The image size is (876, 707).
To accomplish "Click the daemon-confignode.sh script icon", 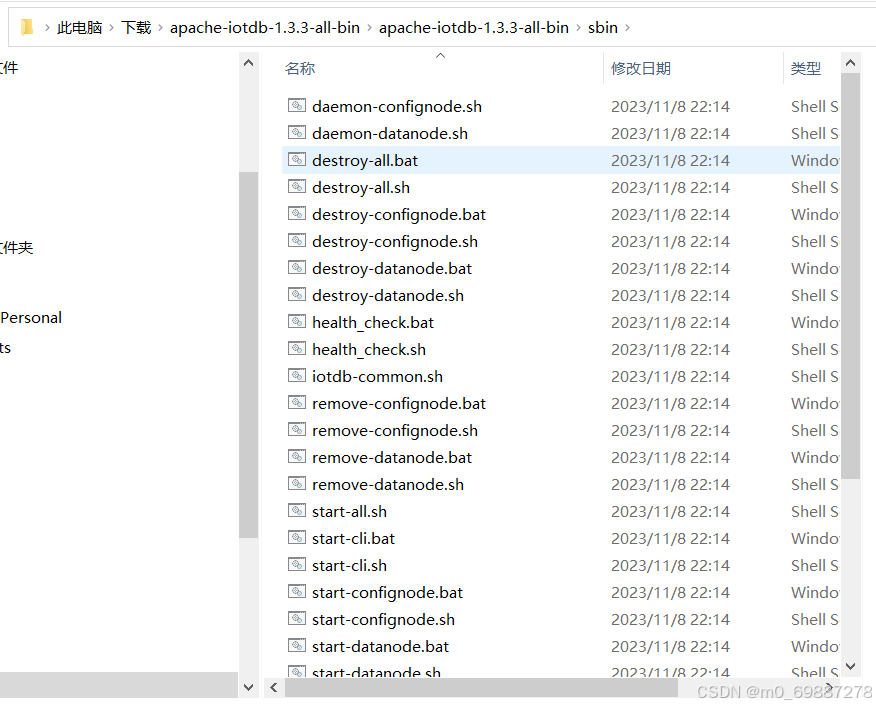I will pyautogui.click(x=296, y=105).
